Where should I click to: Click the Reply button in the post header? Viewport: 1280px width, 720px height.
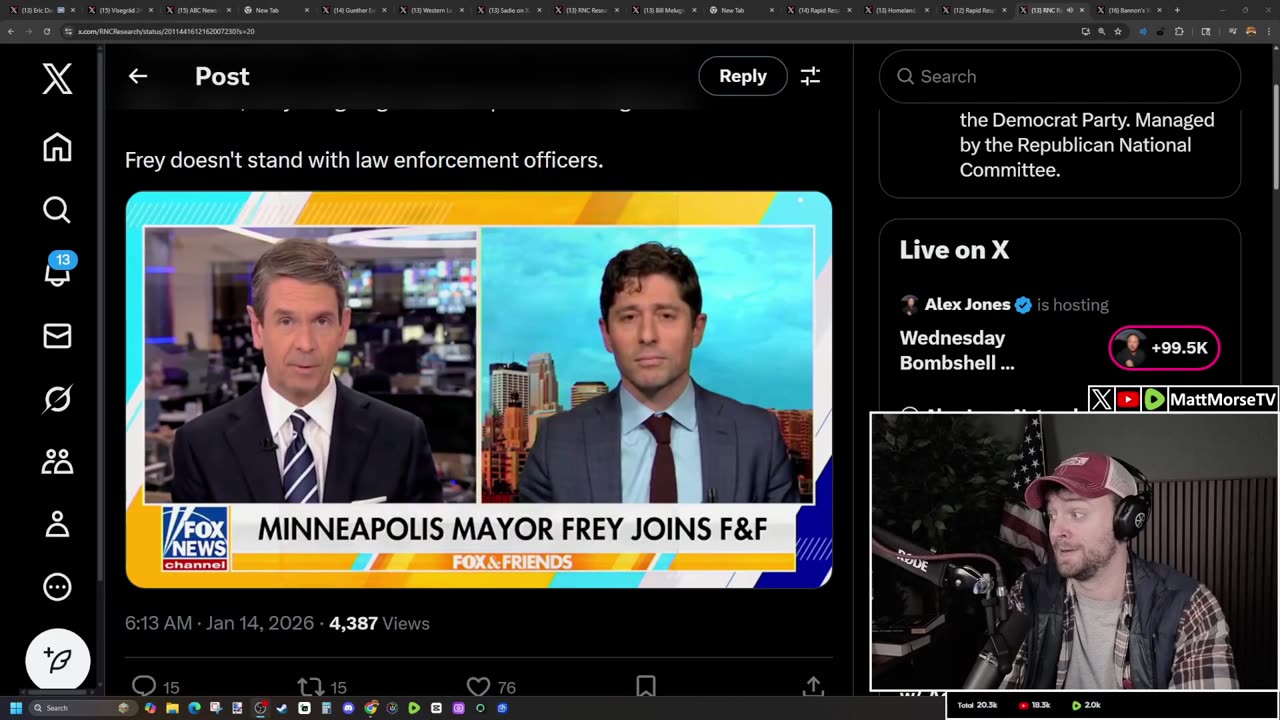click(x=743, y=76)
